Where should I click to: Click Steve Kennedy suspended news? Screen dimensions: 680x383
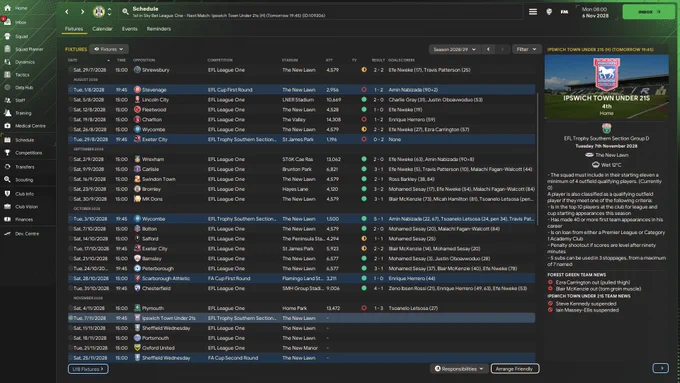(x=586, y=304)
